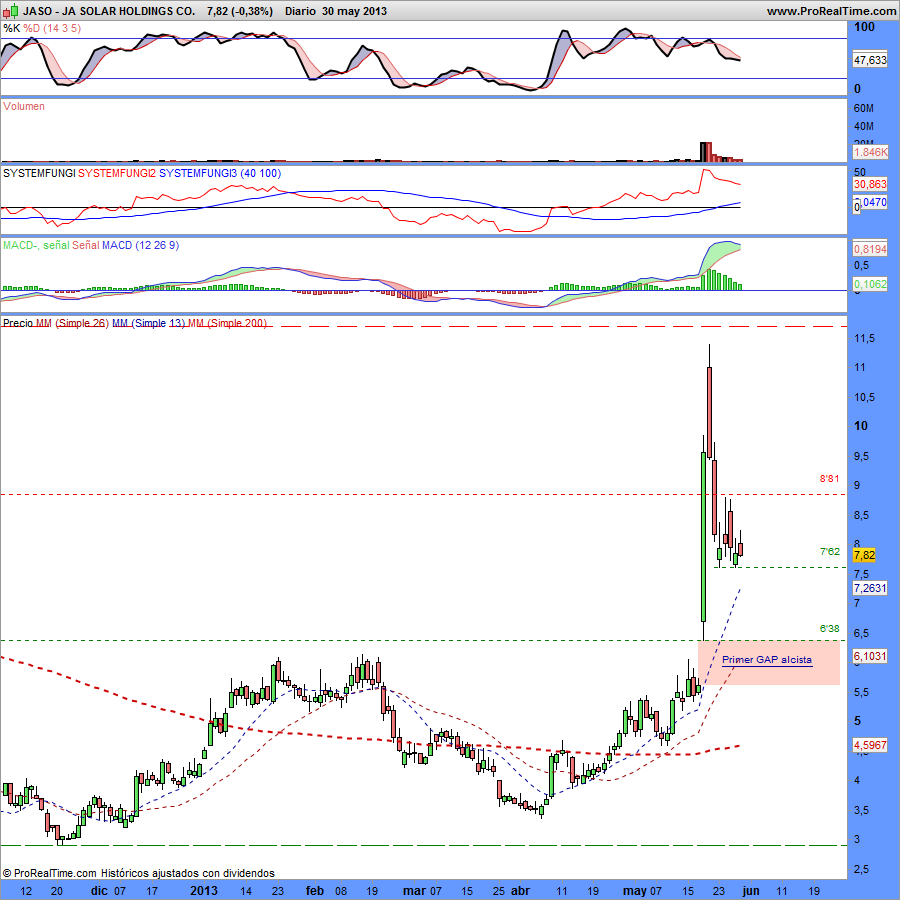
Task: Select the MM (Simple 200) moving average label
Action: (227, 323)
